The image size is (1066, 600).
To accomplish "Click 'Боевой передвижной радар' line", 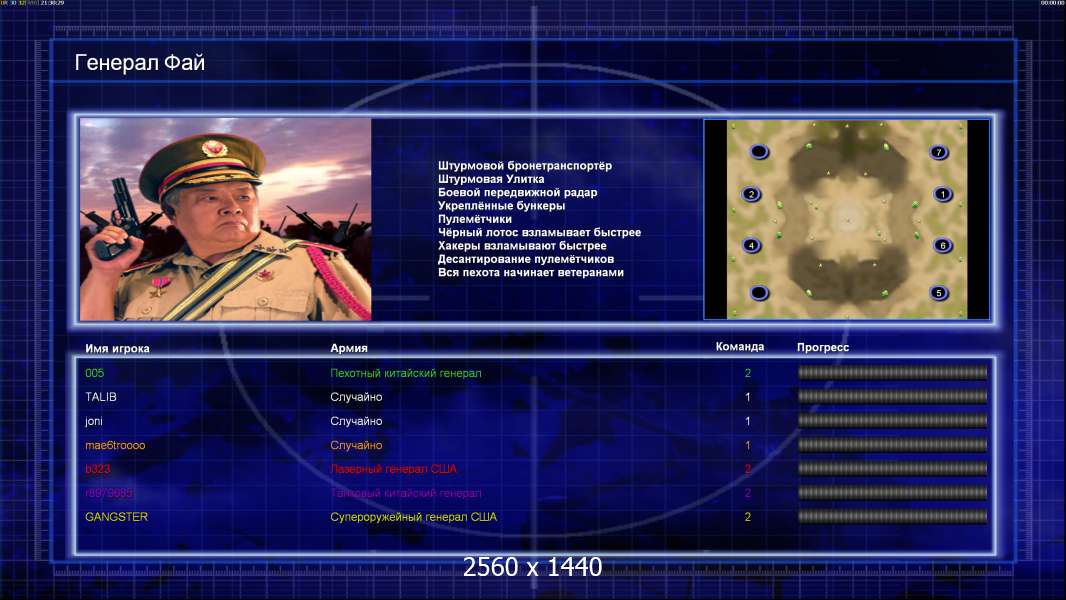I will (517, 192).
